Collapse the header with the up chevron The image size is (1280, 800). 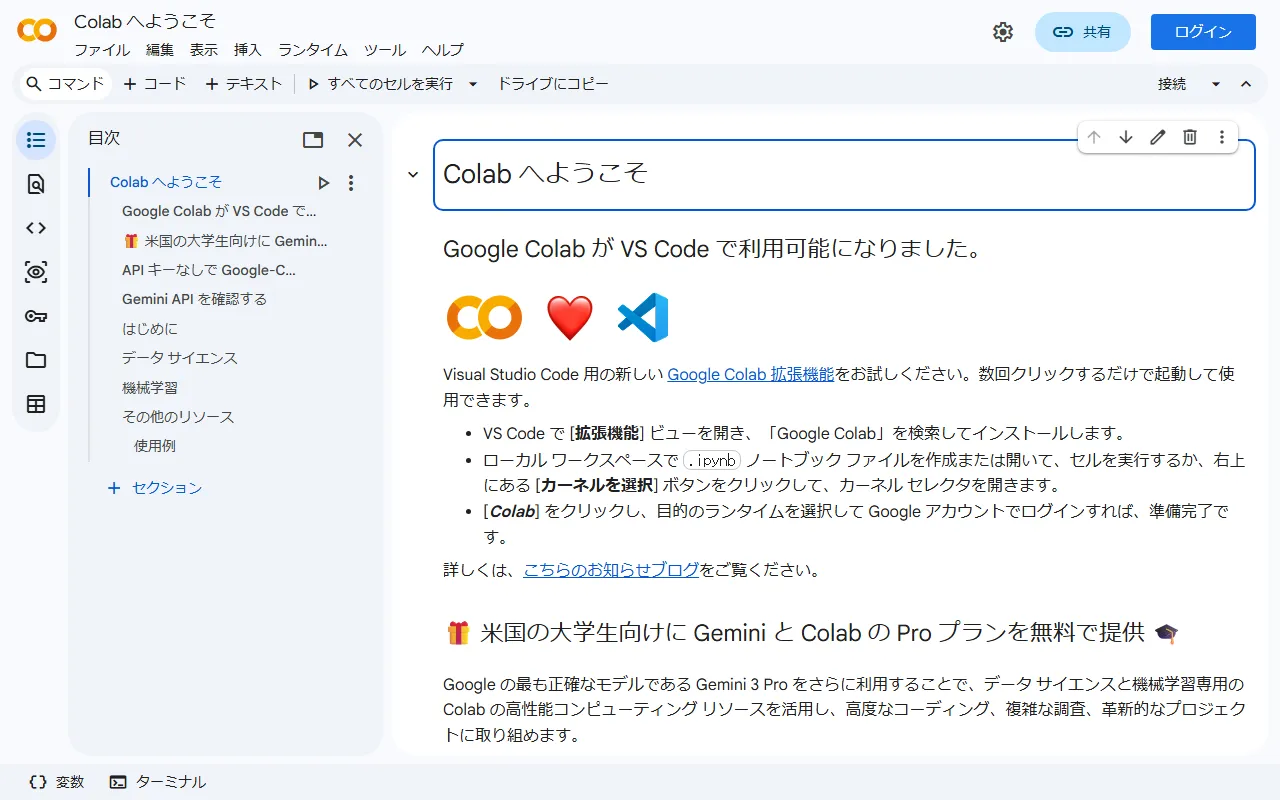(1246, 84)
